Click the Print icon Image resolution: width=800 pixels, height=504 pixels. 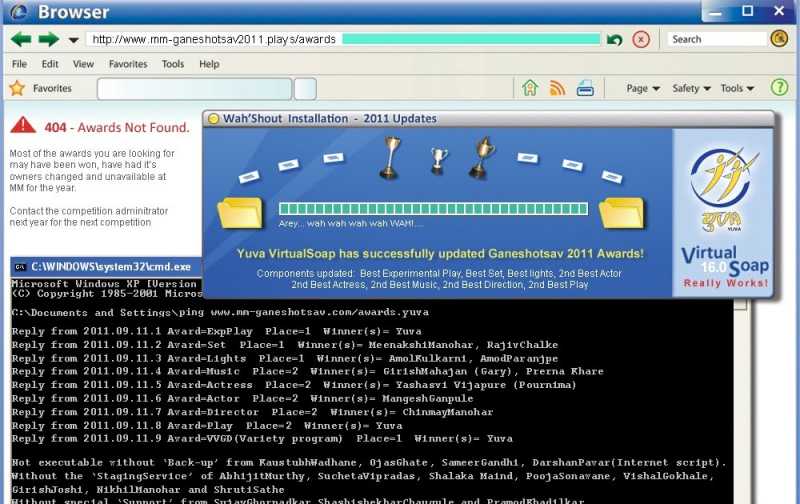point(584,88)
